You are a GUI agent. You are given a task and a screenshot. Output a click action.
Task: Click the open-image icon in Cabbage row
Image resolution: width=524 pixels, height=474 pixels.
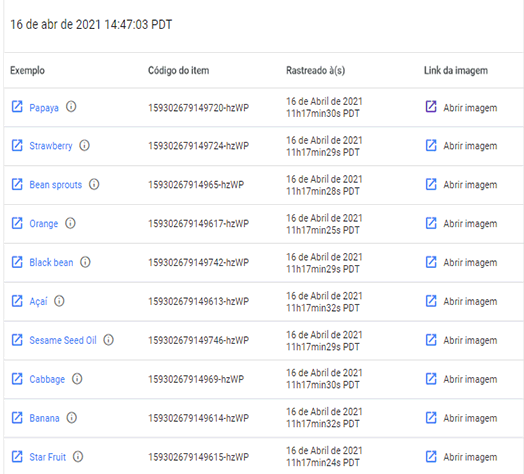[x=431, y=379]
